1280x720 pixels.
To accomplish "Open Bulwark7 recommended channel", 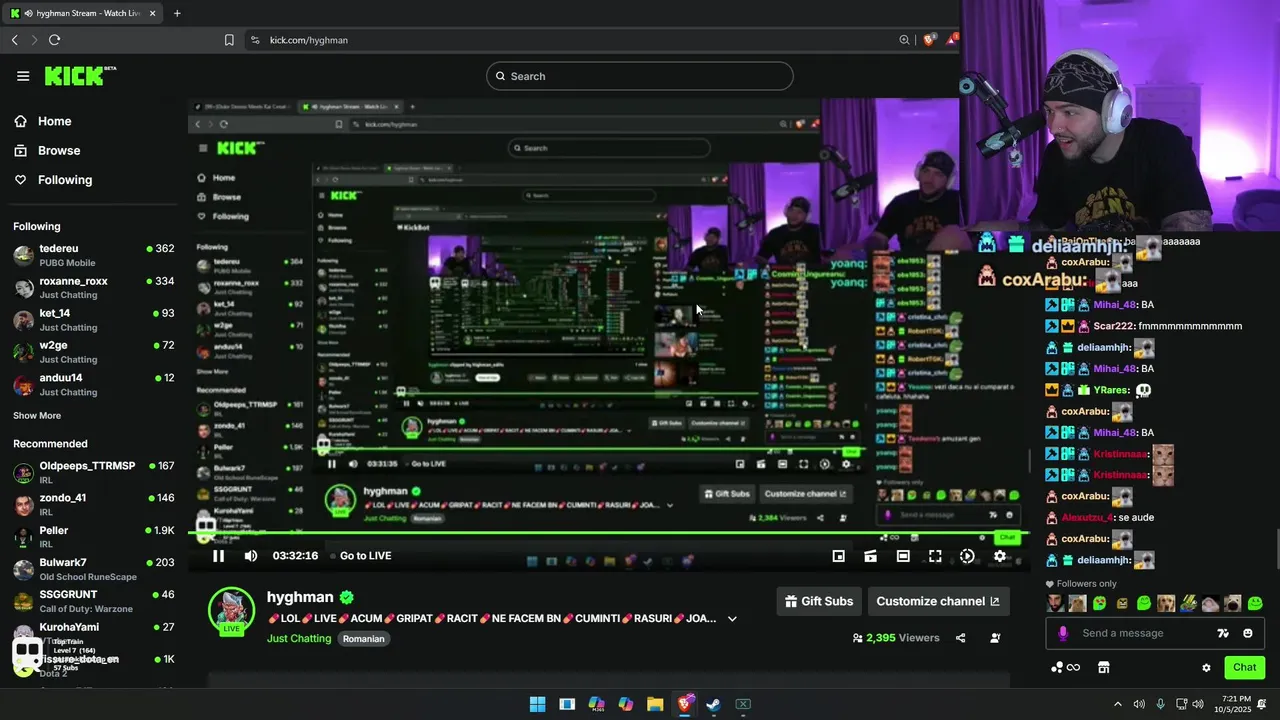I will coord(93,569).
